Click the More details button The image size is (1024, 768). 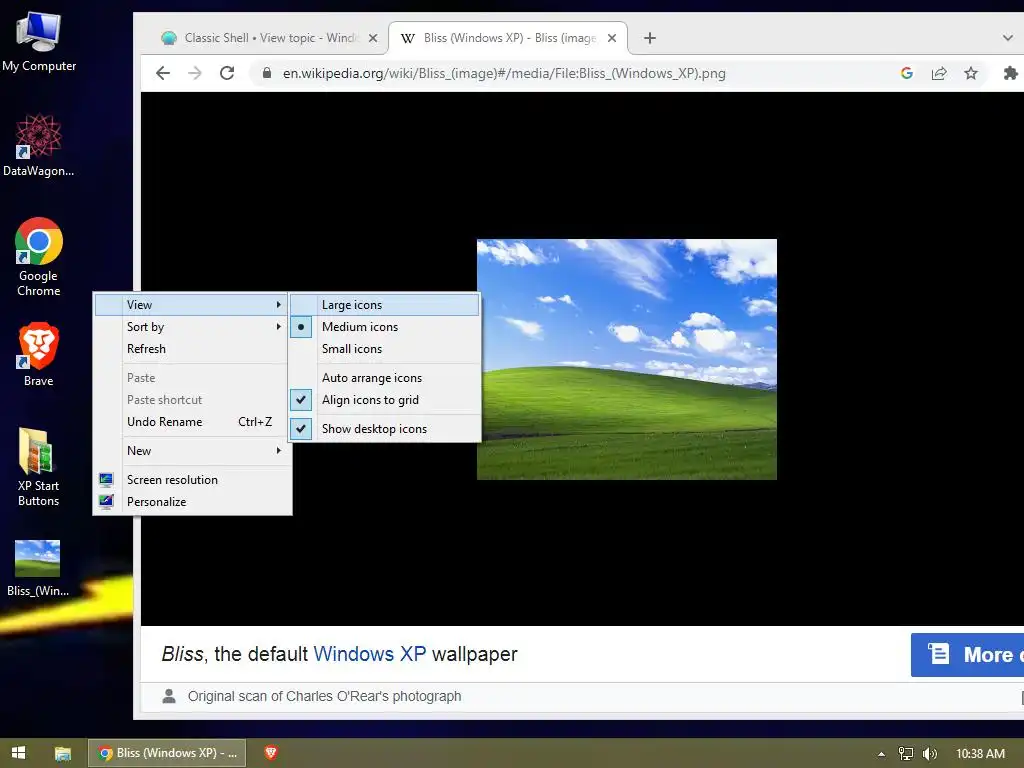click(967, 654)
